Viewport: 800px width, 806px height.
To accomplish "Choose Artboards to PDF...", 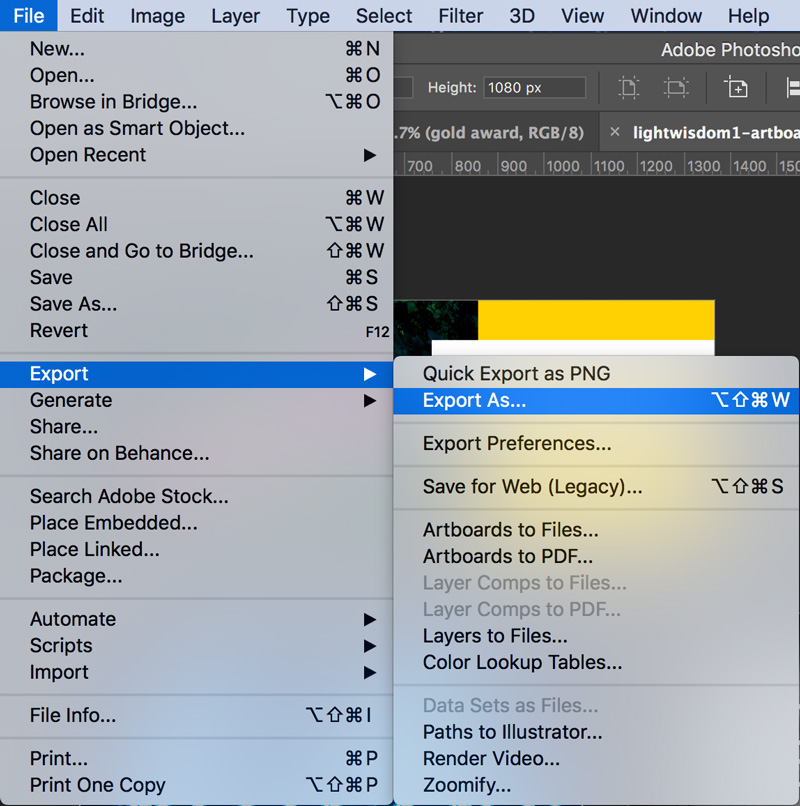I will pyautogui.click(x=596, y=557).
